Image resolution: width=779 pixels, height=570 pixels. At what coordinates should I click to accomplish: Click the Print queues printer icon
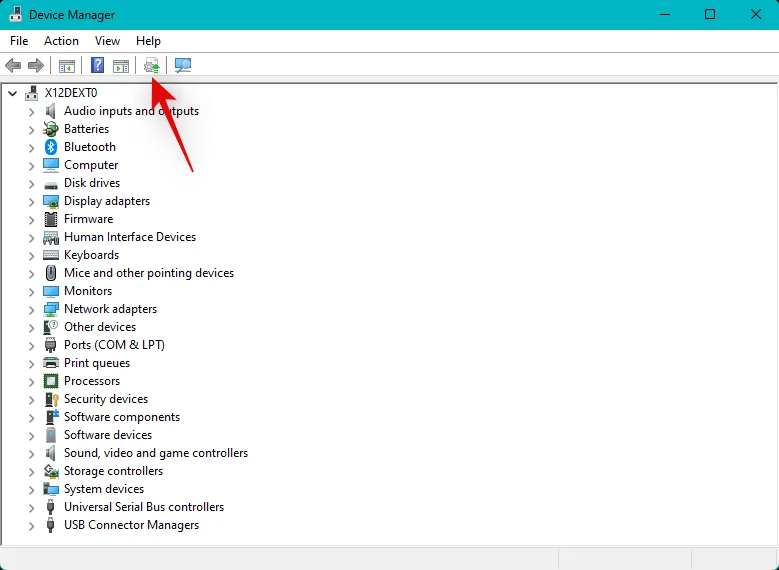pyautogui.click(x=51, y=363)
